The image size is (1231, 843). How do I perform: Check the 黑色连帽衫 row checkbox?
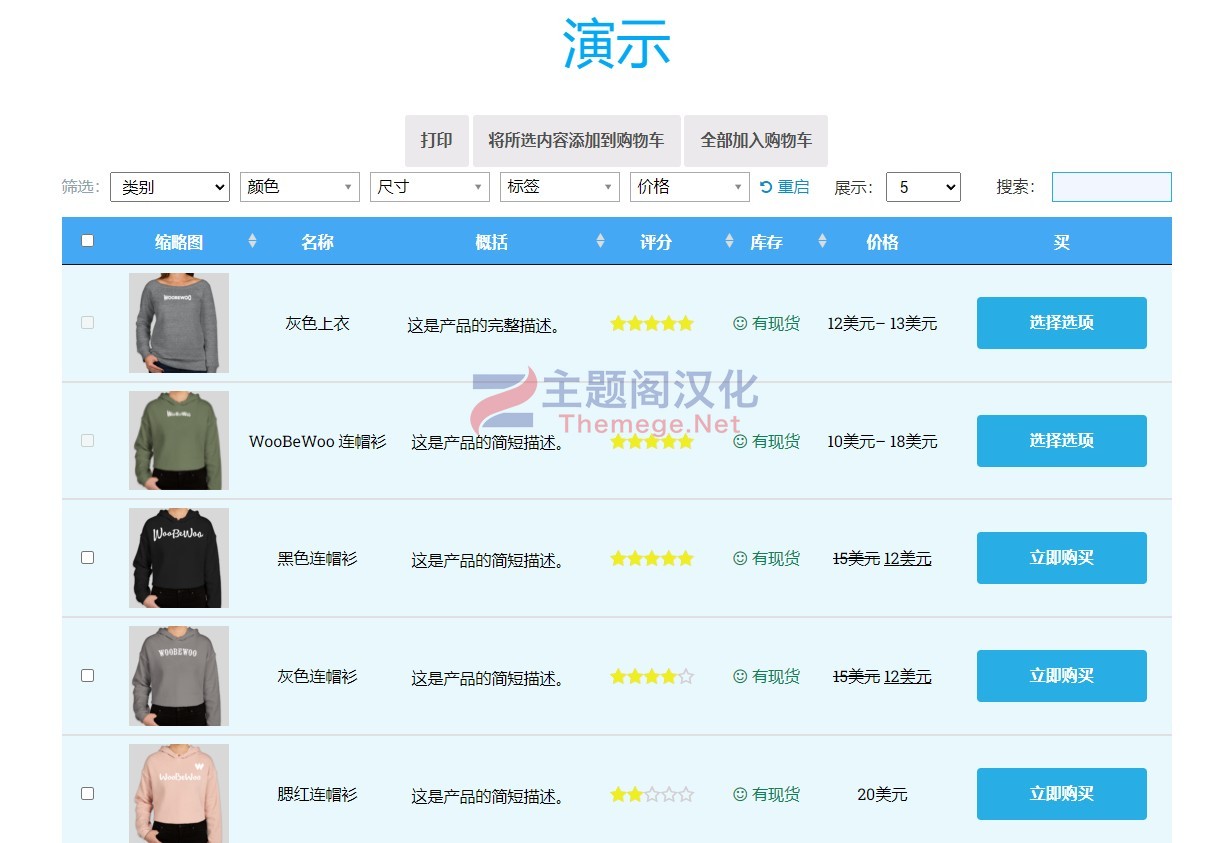87,557
